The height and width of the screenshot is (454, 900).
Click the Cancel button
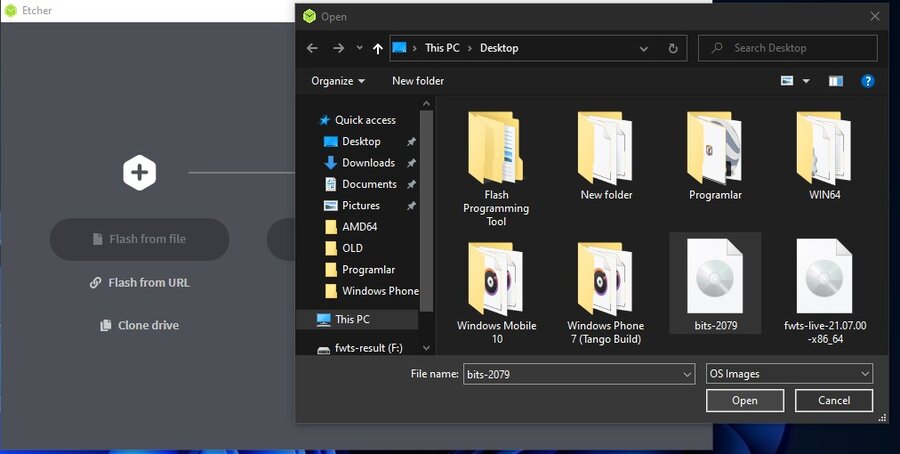[x=833, y=401]
